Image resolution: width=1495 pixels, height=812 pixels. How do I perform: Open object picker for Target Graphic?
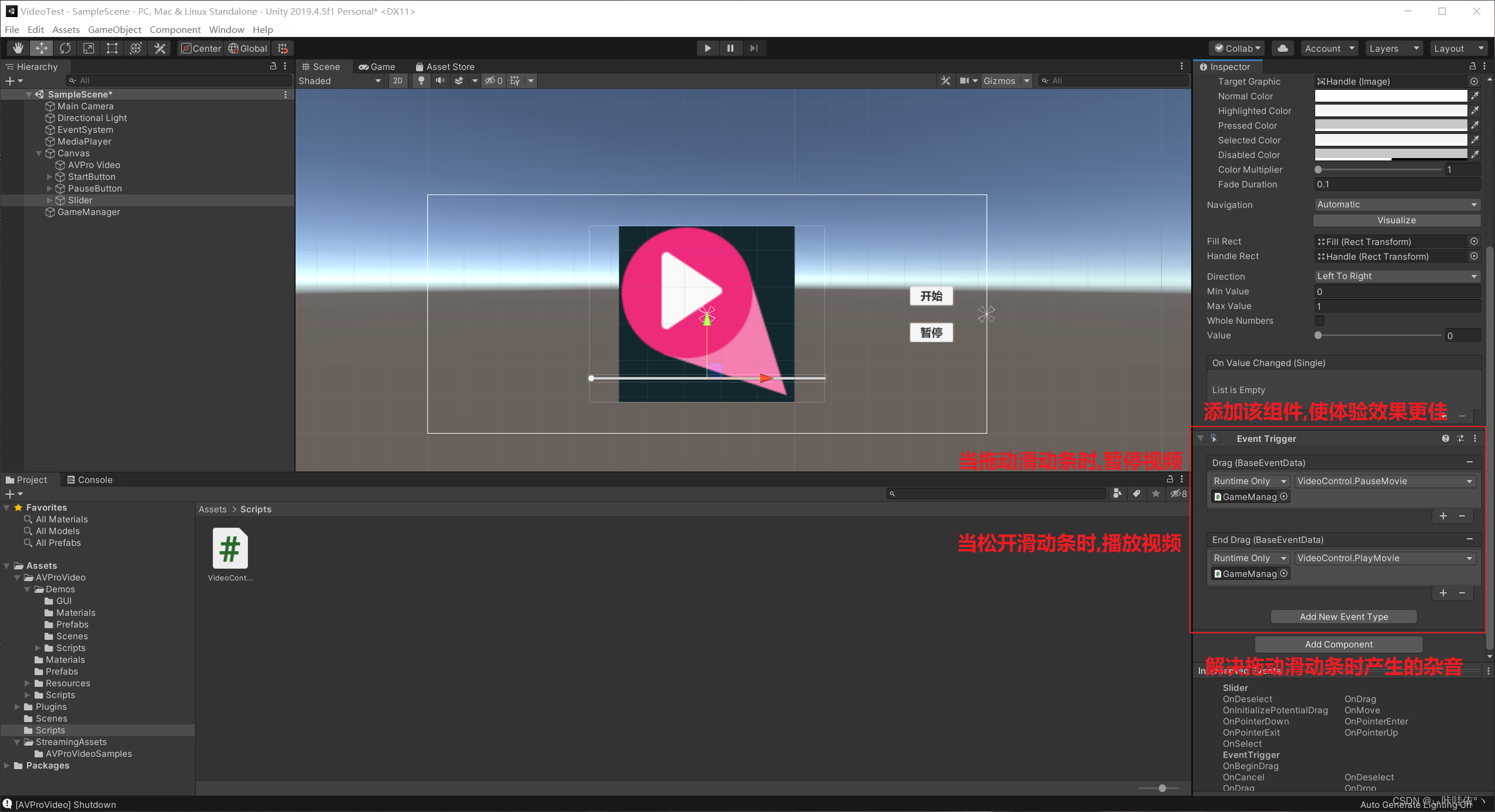click(x=1474, y=81)
